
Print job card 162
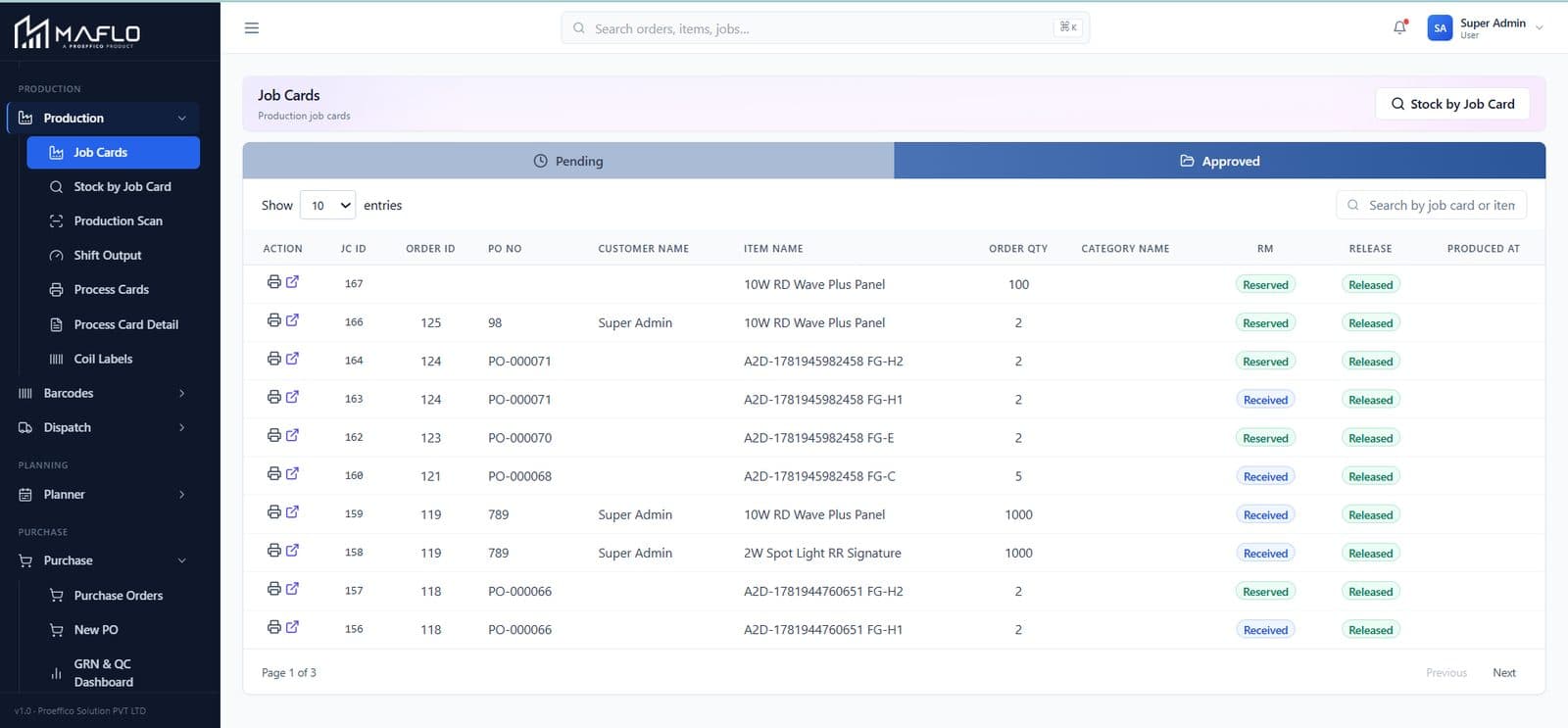[x=273, y=435]
